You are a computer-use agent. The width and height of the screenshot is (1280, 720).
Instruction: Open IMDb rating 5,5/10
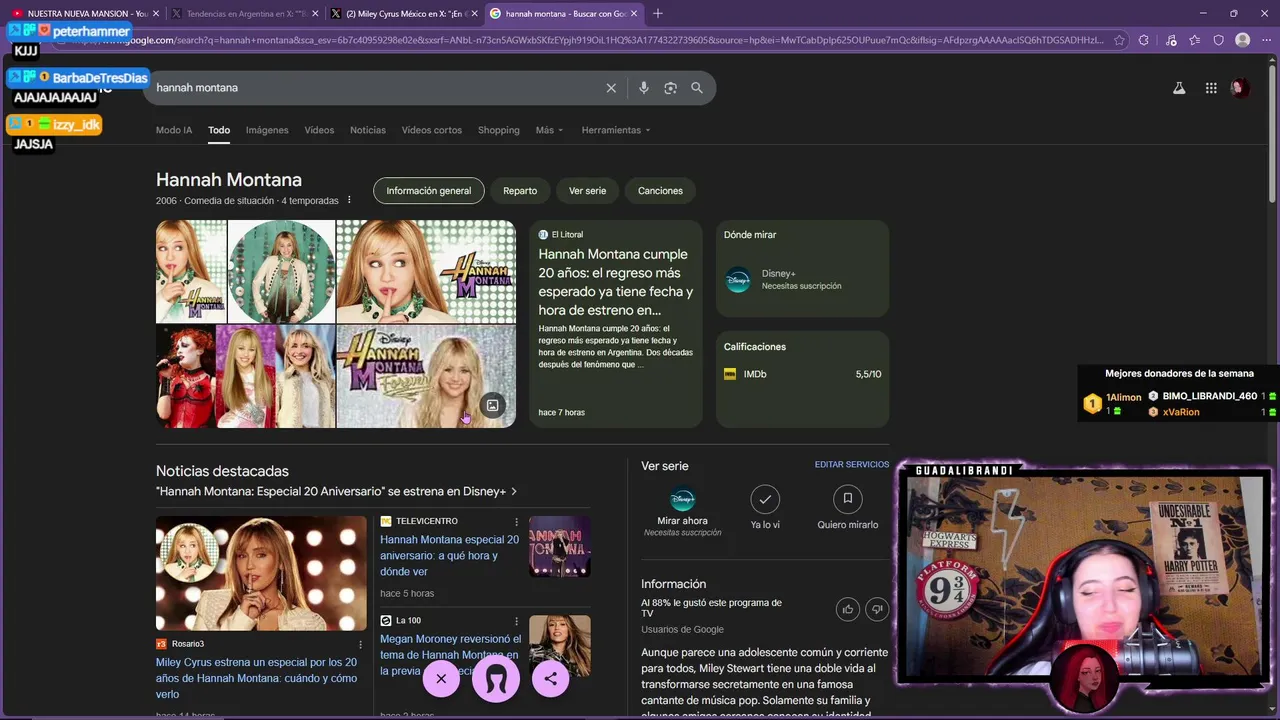(x=802, y=374)
